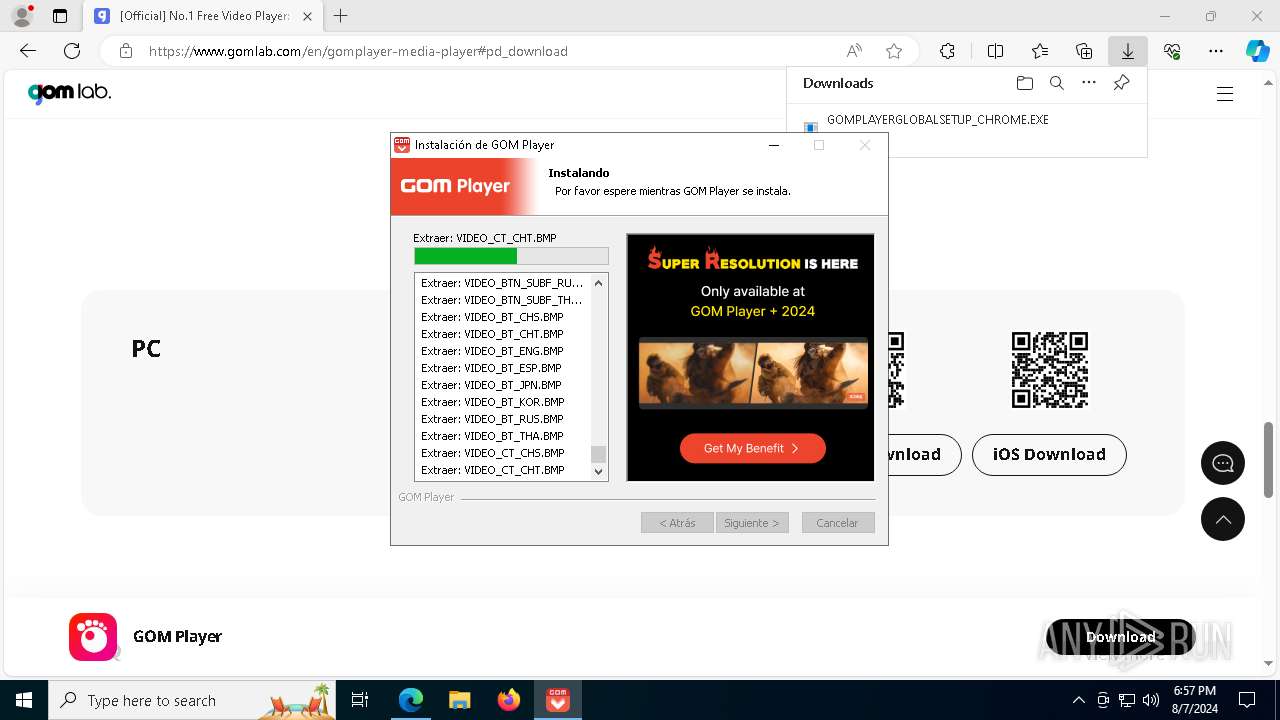Click the installer green progress bar
Image resolution: width=1280 pixels, height=720 pixels.
pos(511,256)
